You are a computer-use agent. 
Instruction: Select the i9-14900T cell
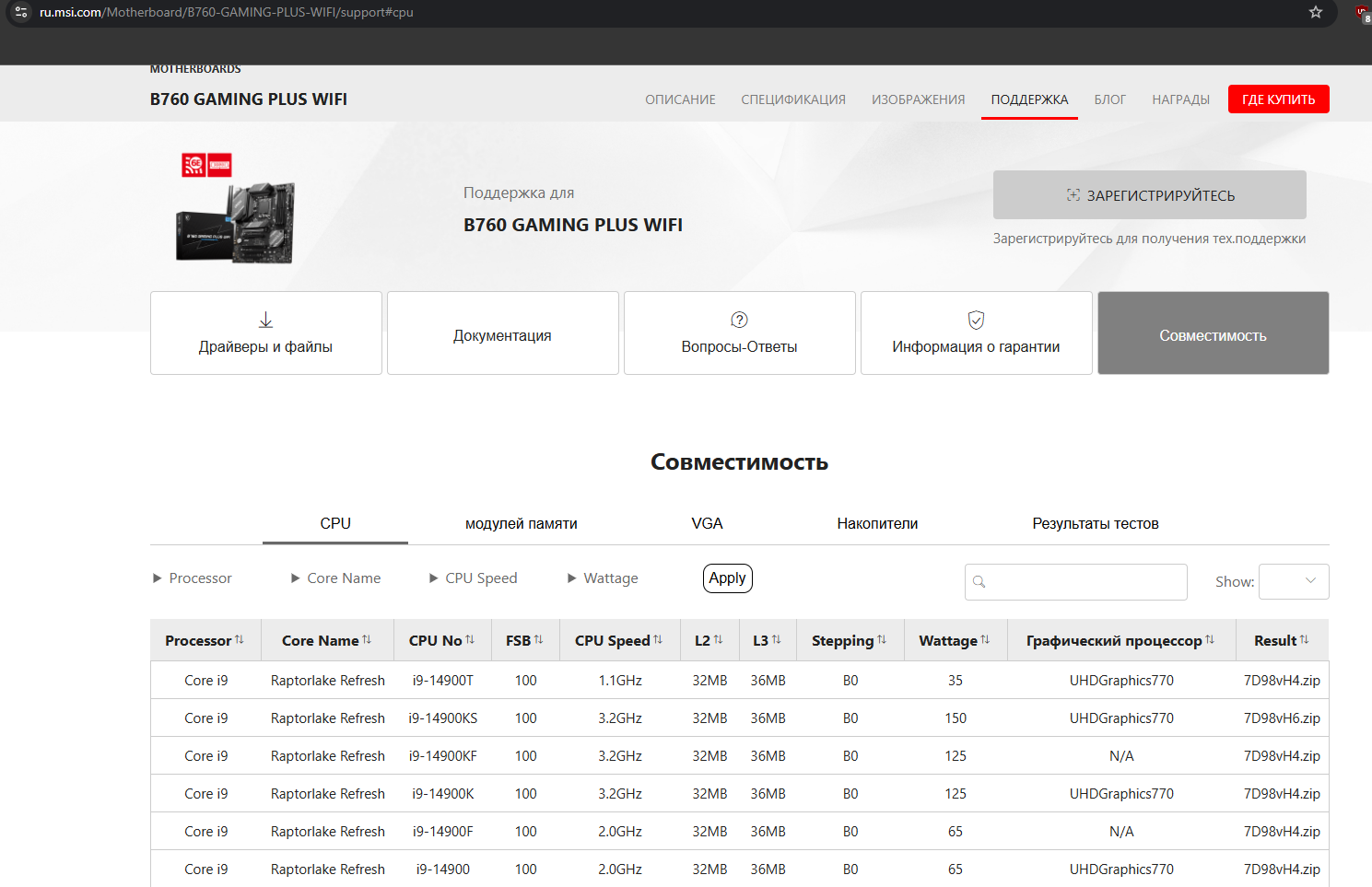(x=443, y=681)
